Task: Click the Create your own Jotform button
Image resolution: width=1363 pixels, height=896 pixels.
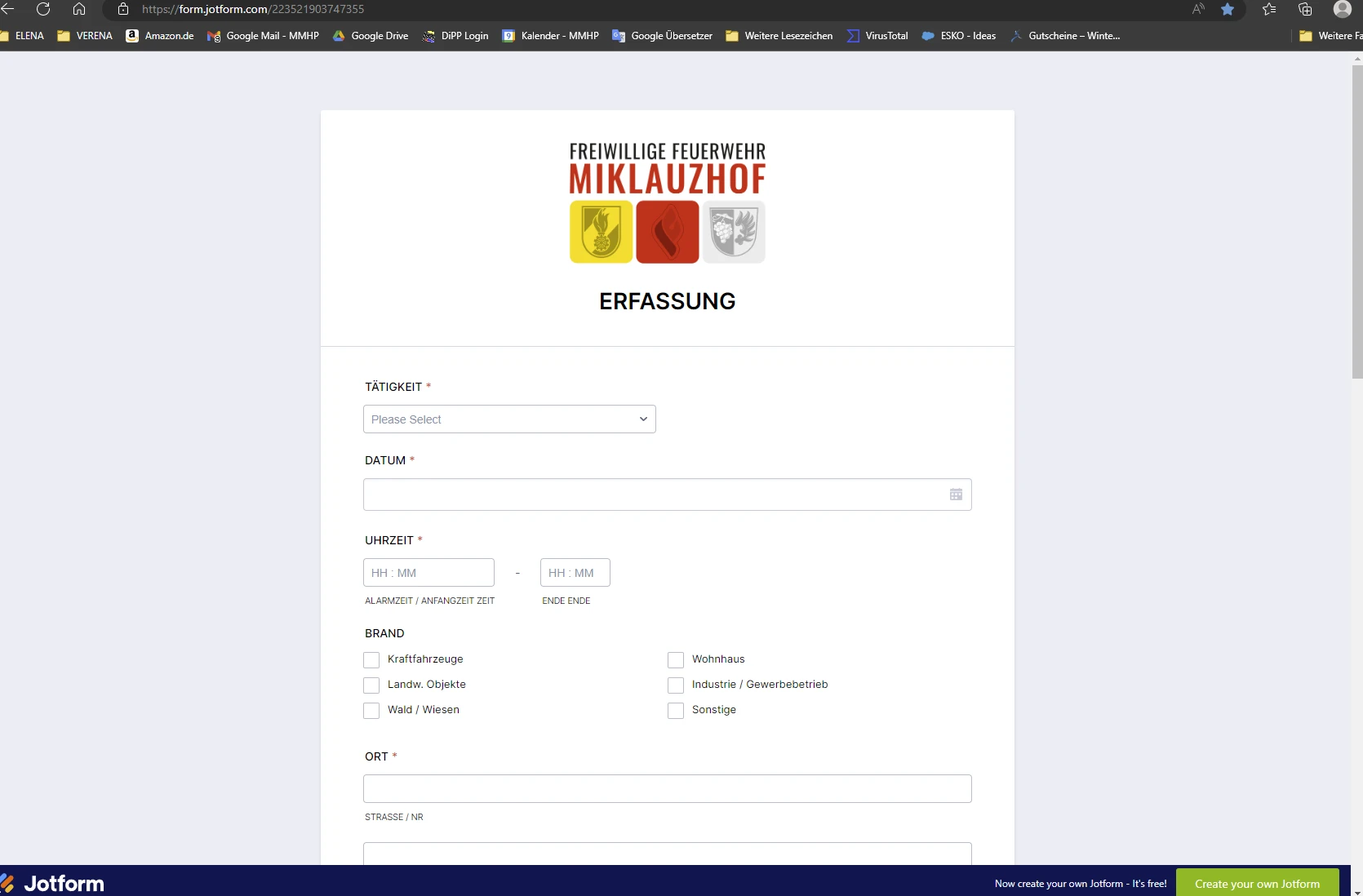Action: click(x=1257, y=884)
